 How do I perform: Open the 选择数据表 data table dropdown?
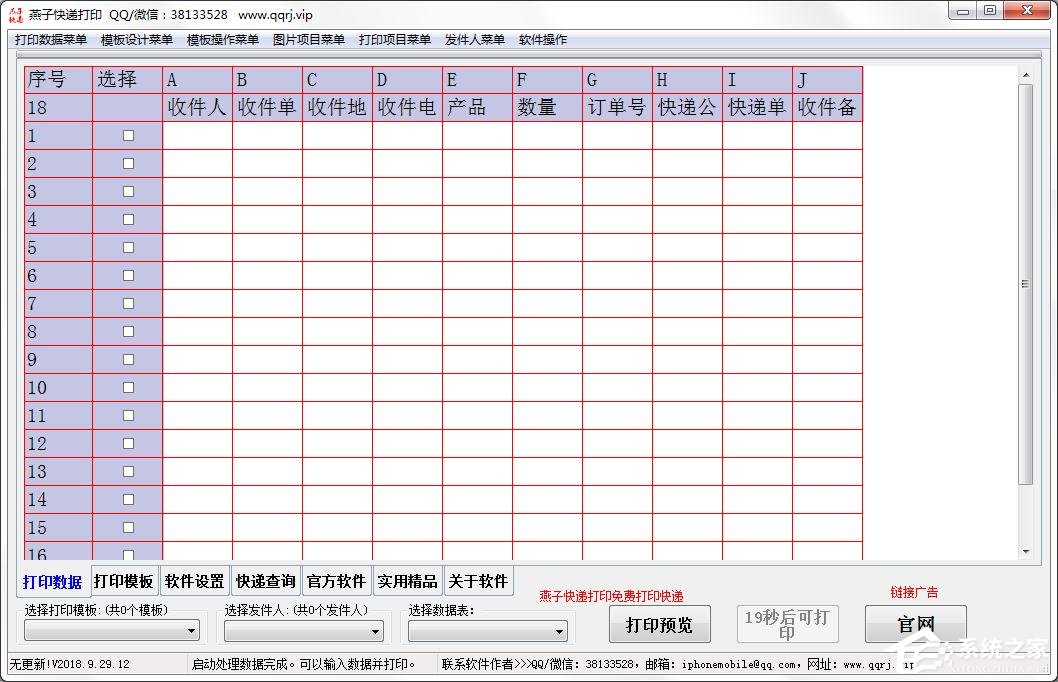pos(487,631)
